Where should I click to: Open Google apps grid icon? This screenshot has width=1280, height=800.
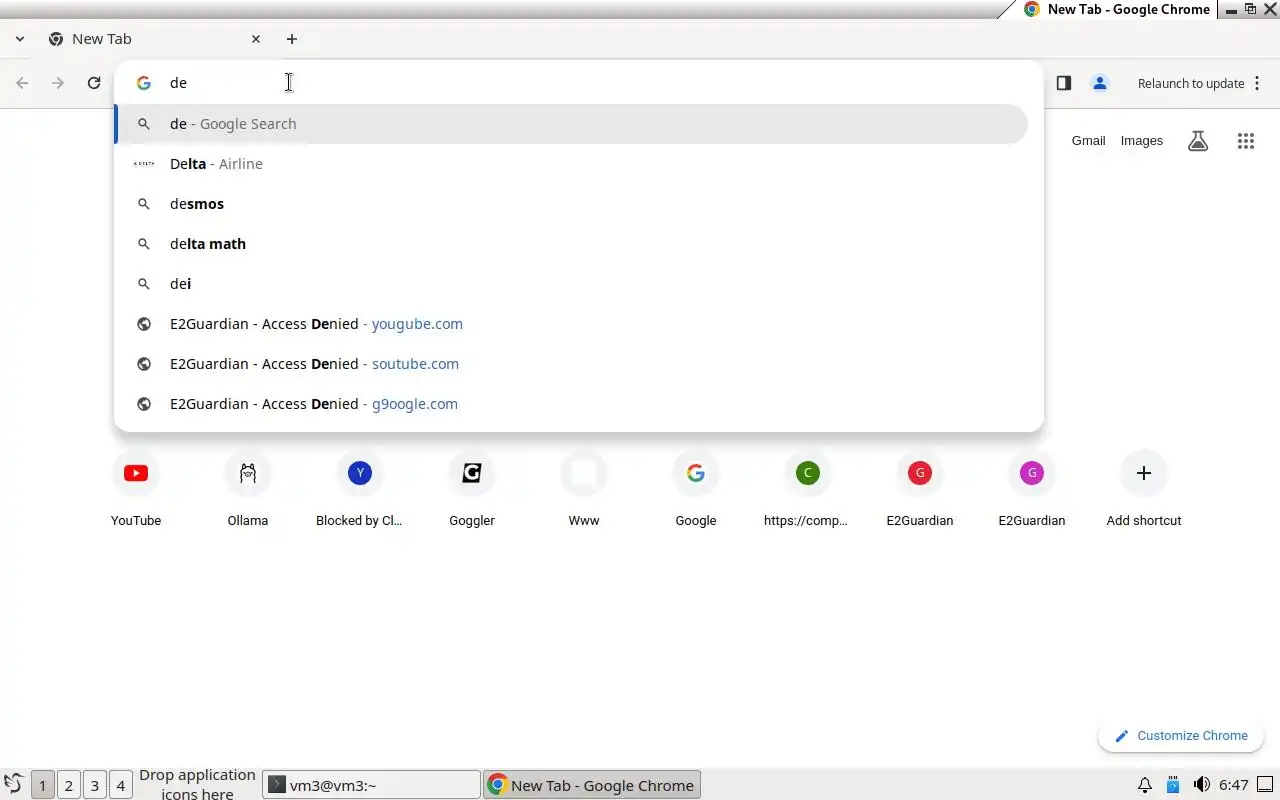1246,141
